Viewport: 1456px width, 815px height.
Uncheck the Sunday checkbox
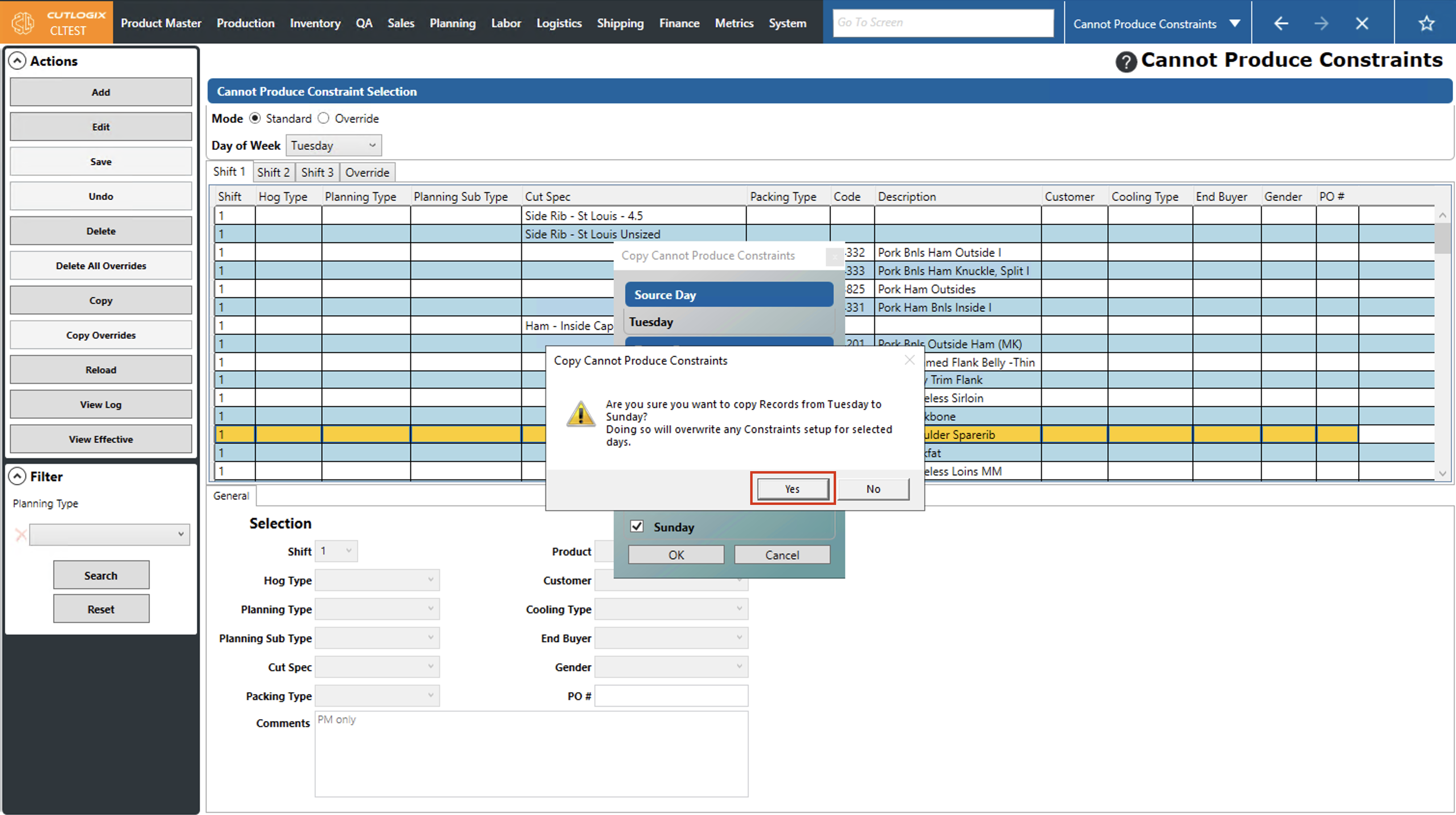pos(637,526)
